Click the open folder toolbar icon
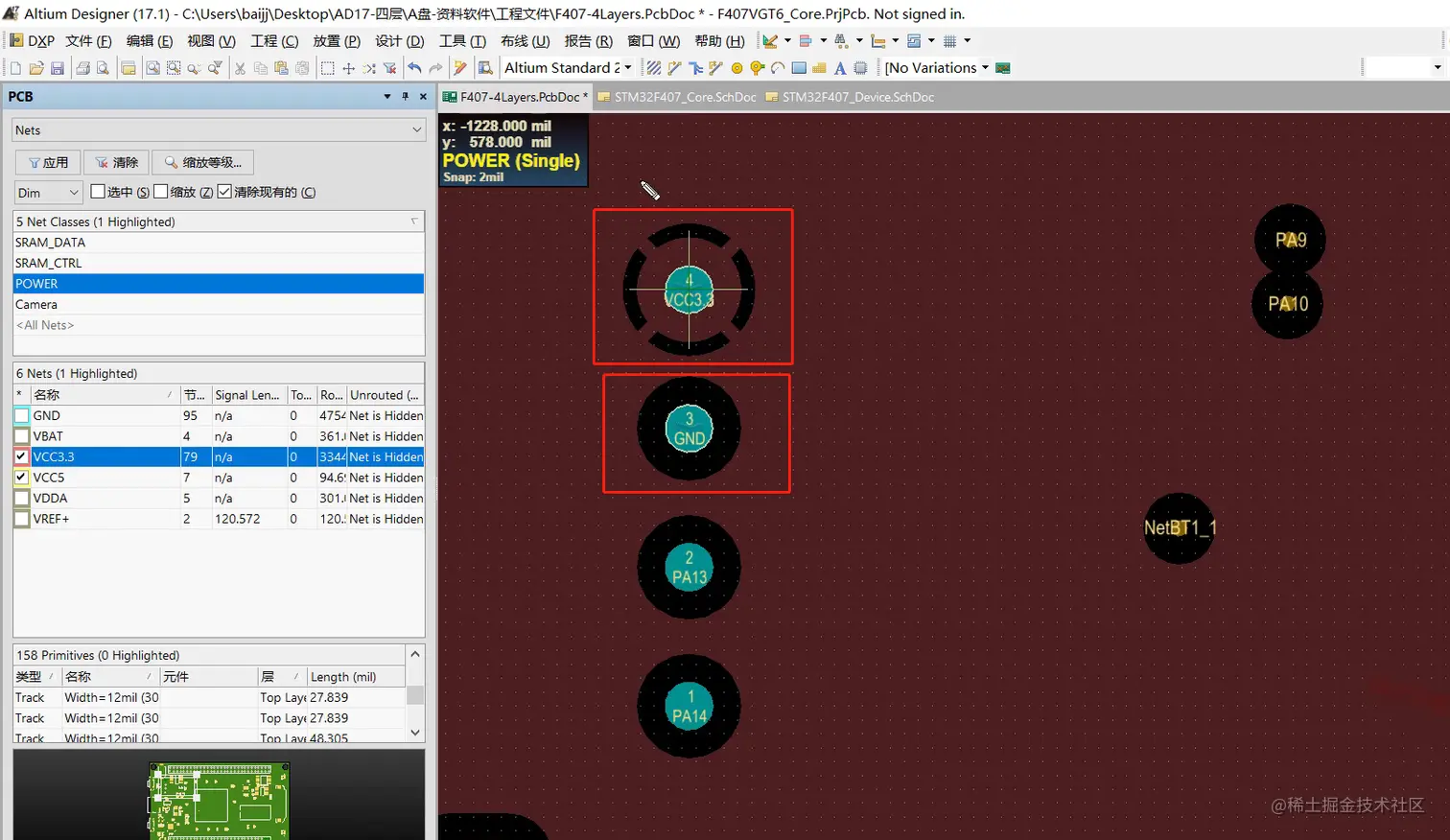1450x840 pixels. pyautogui.click(x=36, y=68)
